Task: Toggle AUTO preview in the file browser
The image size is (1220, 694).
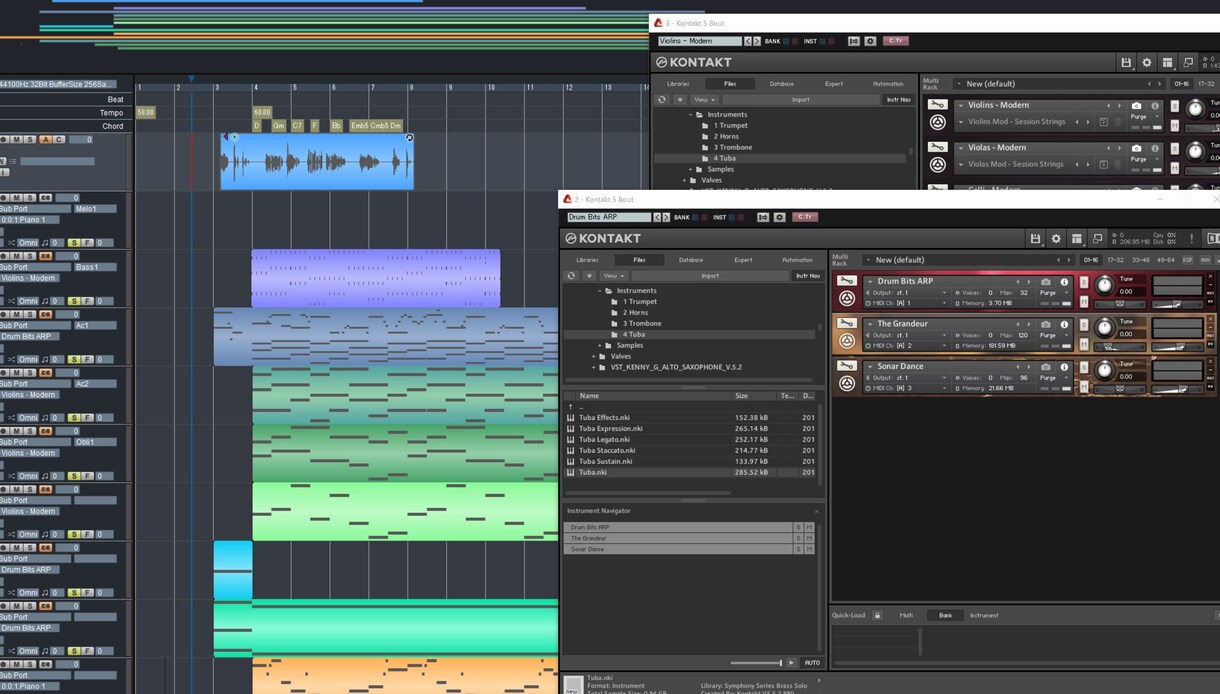Action: pos(812,662)
